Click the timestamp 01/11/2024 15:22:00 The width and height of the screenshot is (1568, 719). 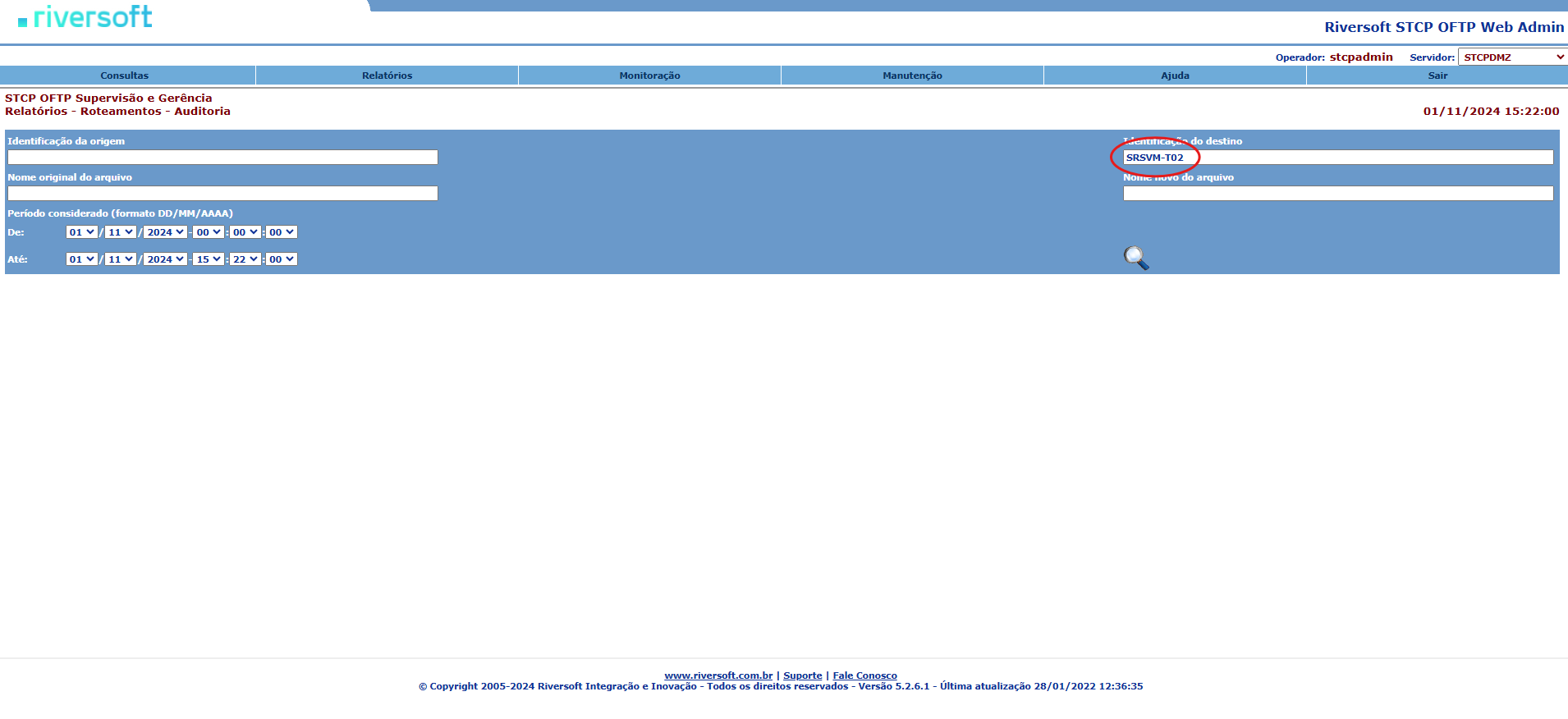(1491, 112)
